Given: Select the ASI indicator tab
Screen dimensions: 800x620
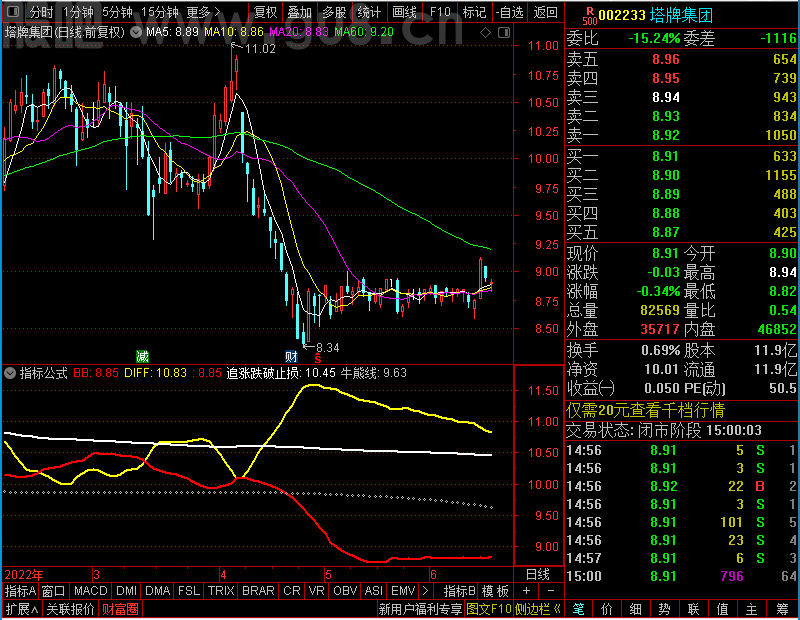Looking at the screenshot, I should [x=373, y=591].
